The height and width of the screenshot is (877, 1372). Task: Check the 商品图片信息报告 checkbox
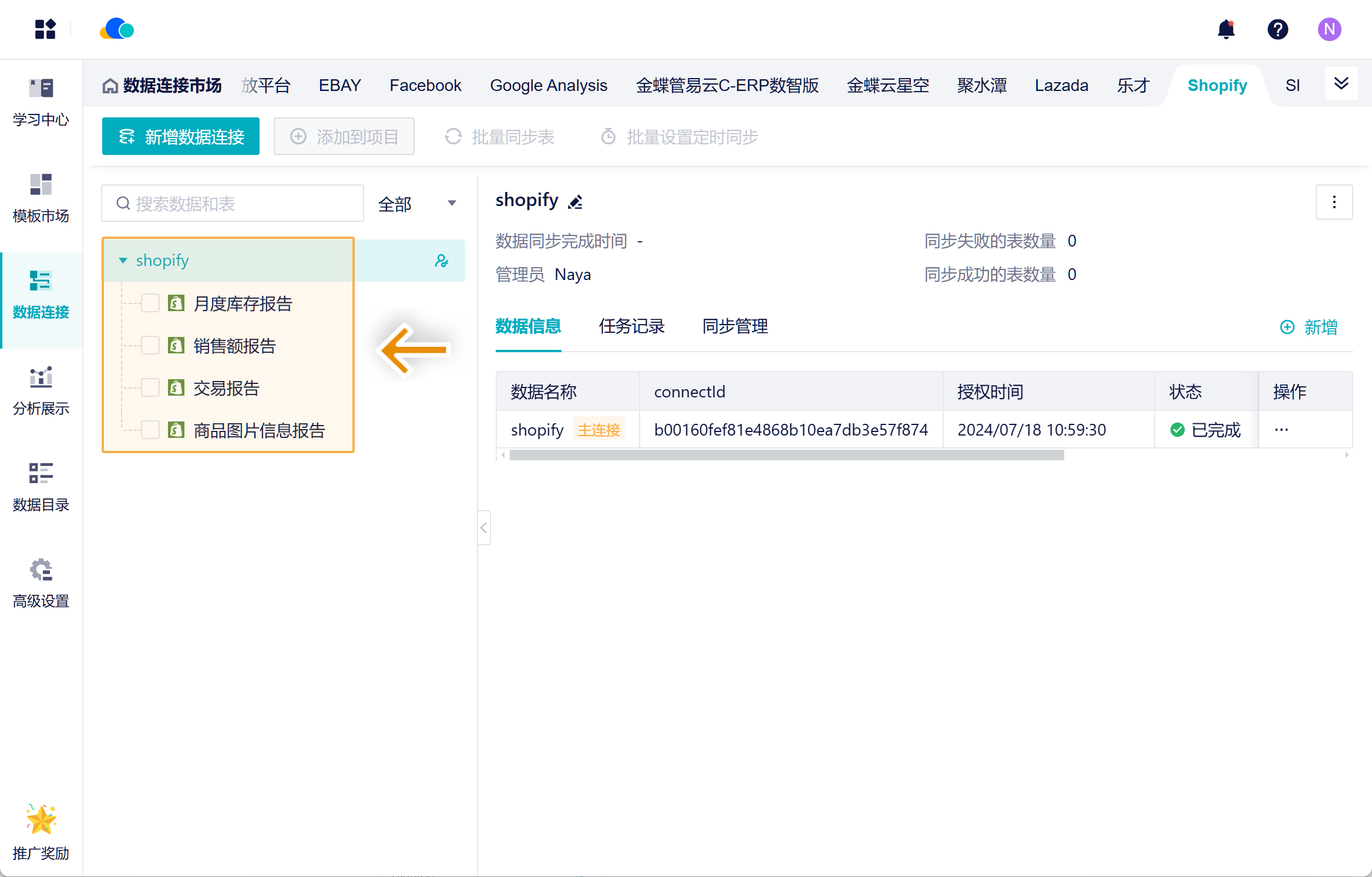click(x=150, y=430)
